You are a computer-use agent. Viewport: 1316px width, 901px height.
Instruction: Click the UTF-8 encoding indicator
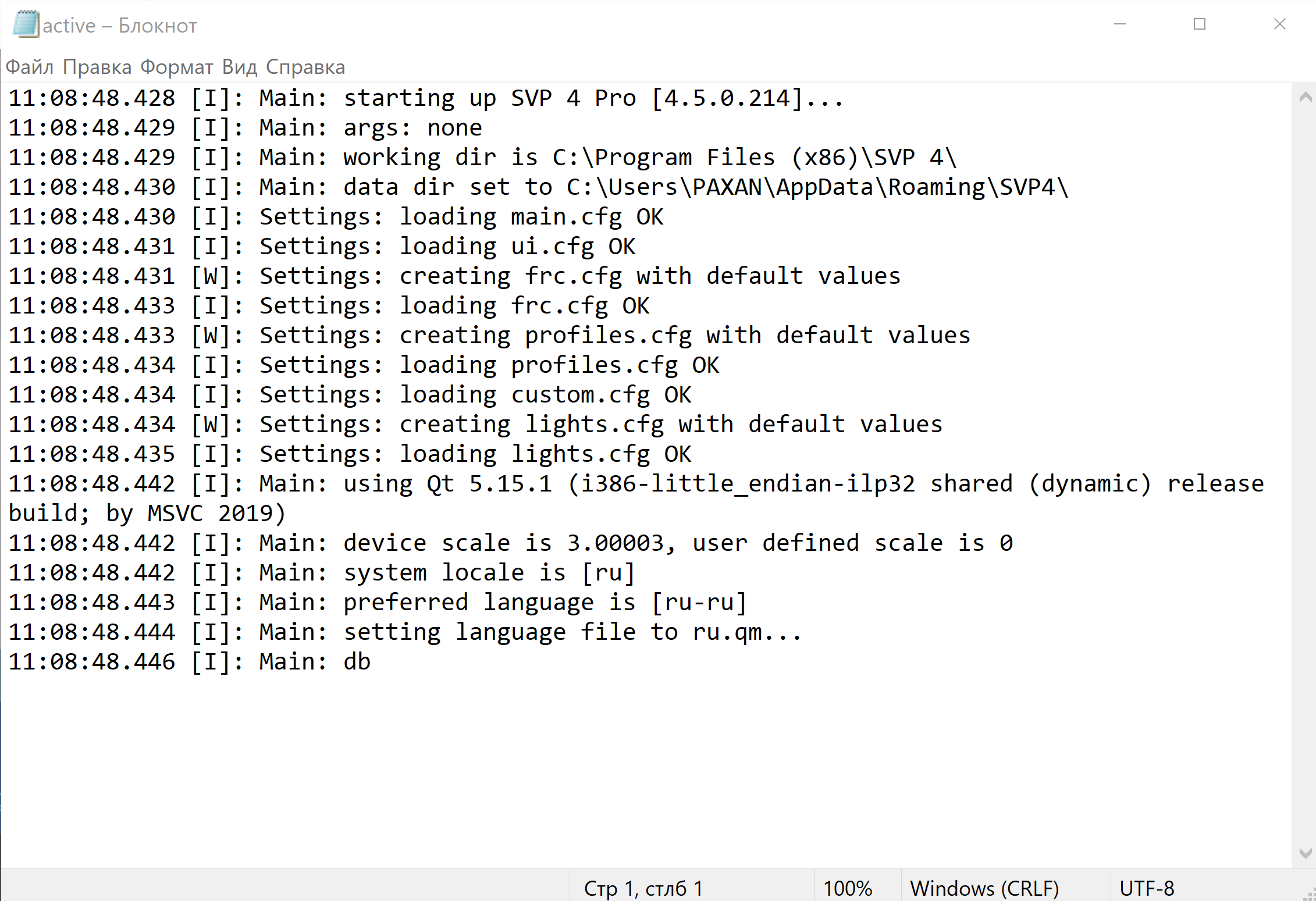coord(1147,888)
